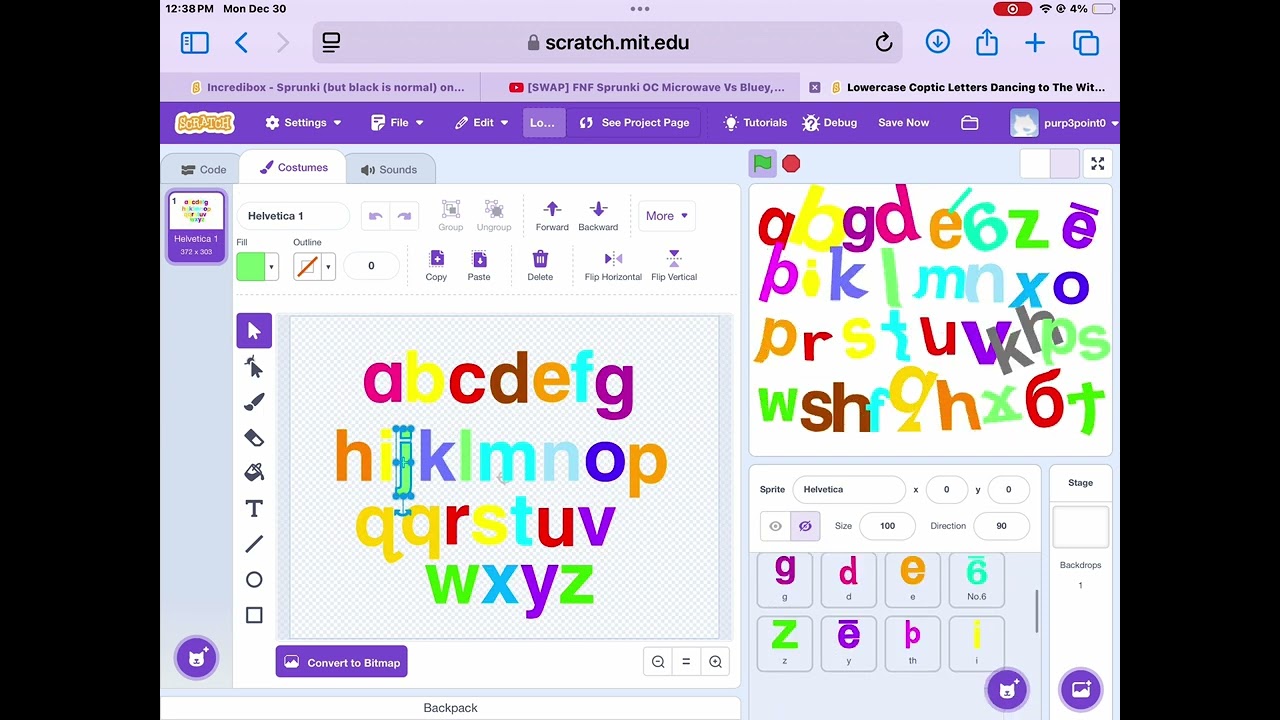Select the Brush tool

point(254,402)
